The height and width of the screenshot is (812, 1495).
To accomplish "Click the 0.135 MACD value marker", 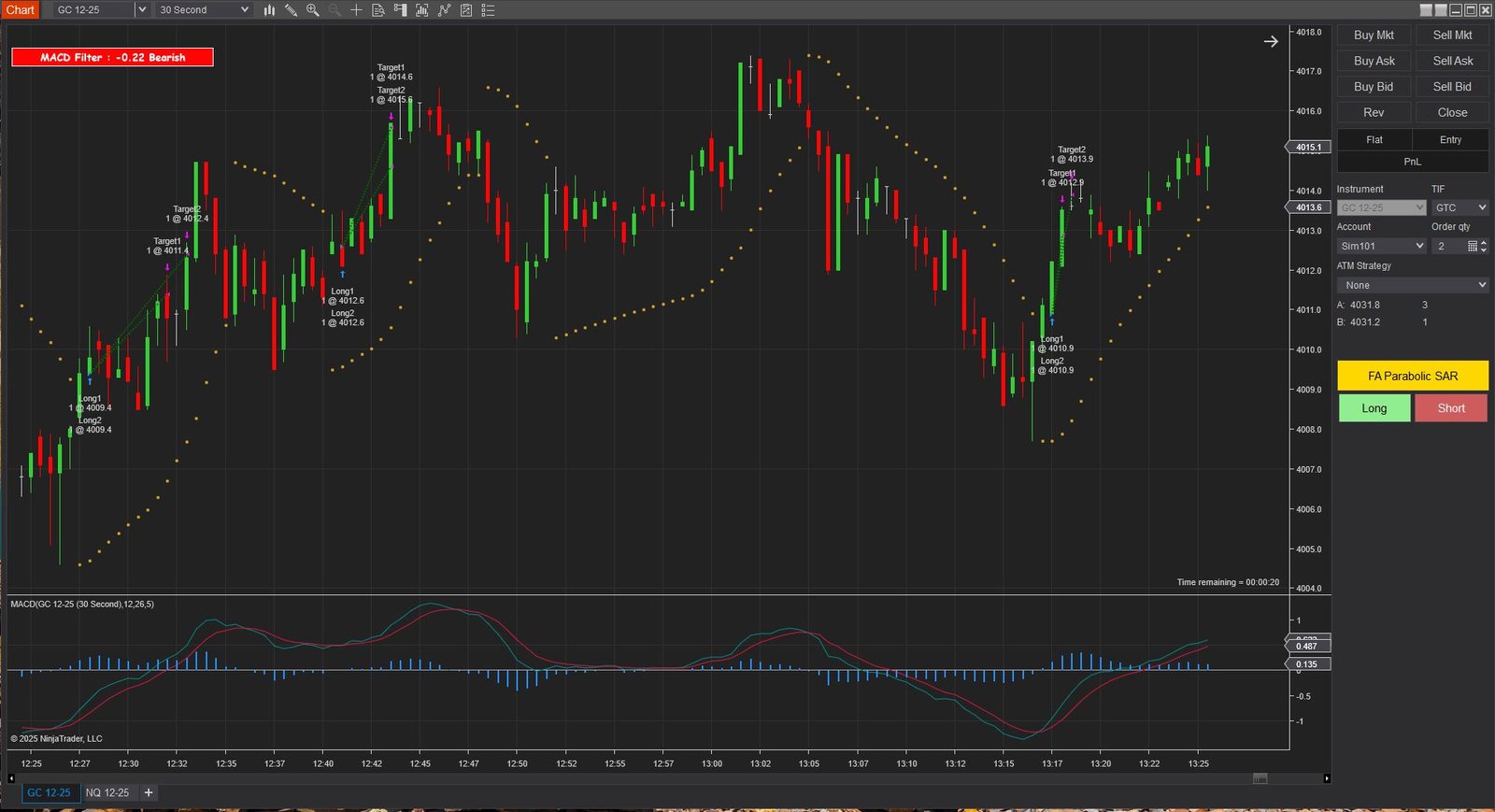I will [1307, 664].
